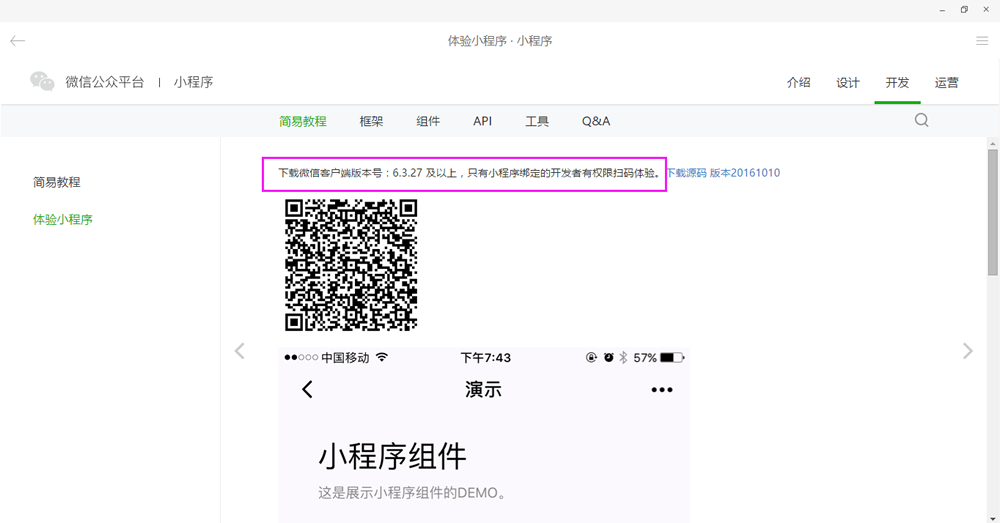
Task: Click the search magnifier icon
Action: [x=921, y=120]
